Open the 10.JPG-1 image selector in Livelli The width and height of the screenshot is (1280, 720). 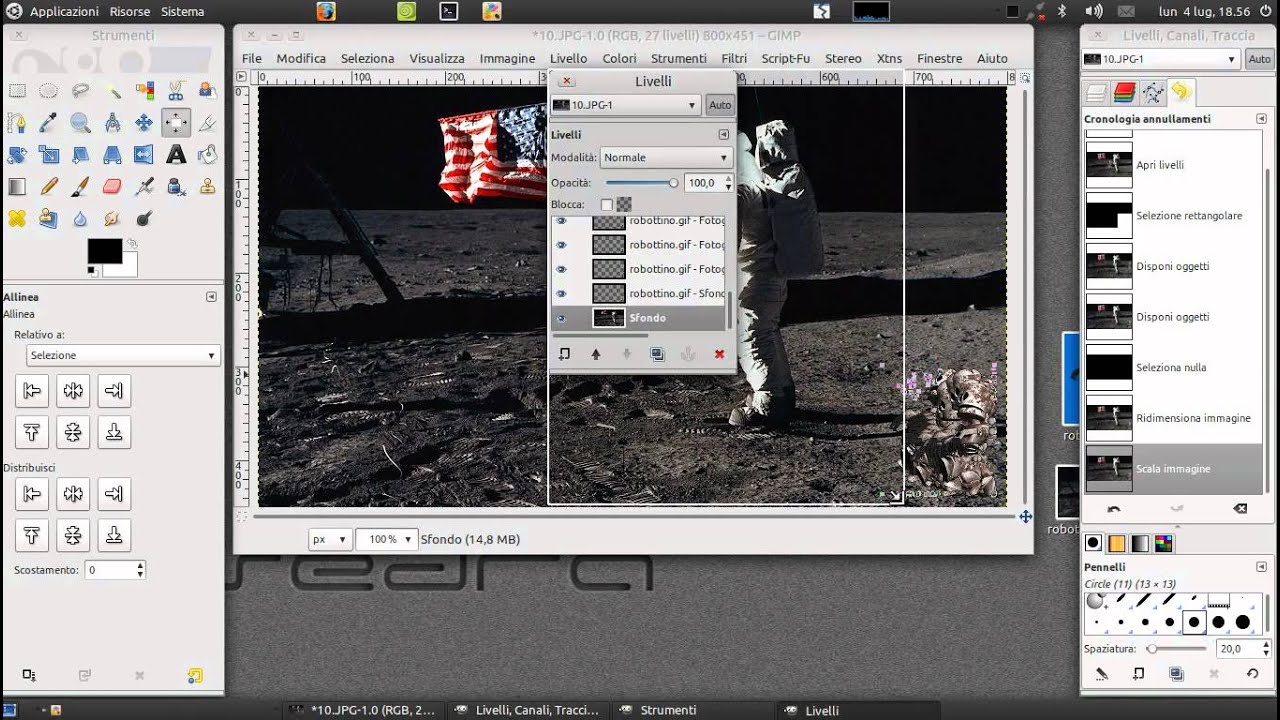click(625, 105)
